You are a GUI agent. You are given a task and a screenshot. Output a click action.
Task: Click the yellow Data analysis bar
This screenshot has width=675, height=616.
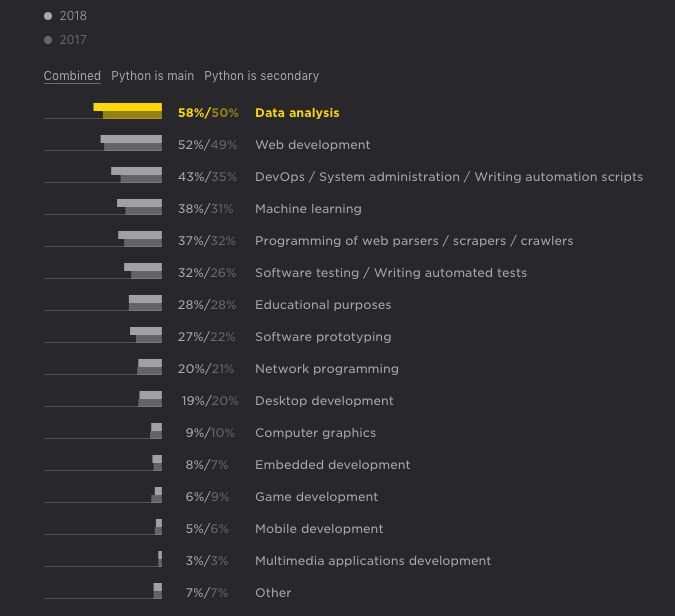pos(127,111)
